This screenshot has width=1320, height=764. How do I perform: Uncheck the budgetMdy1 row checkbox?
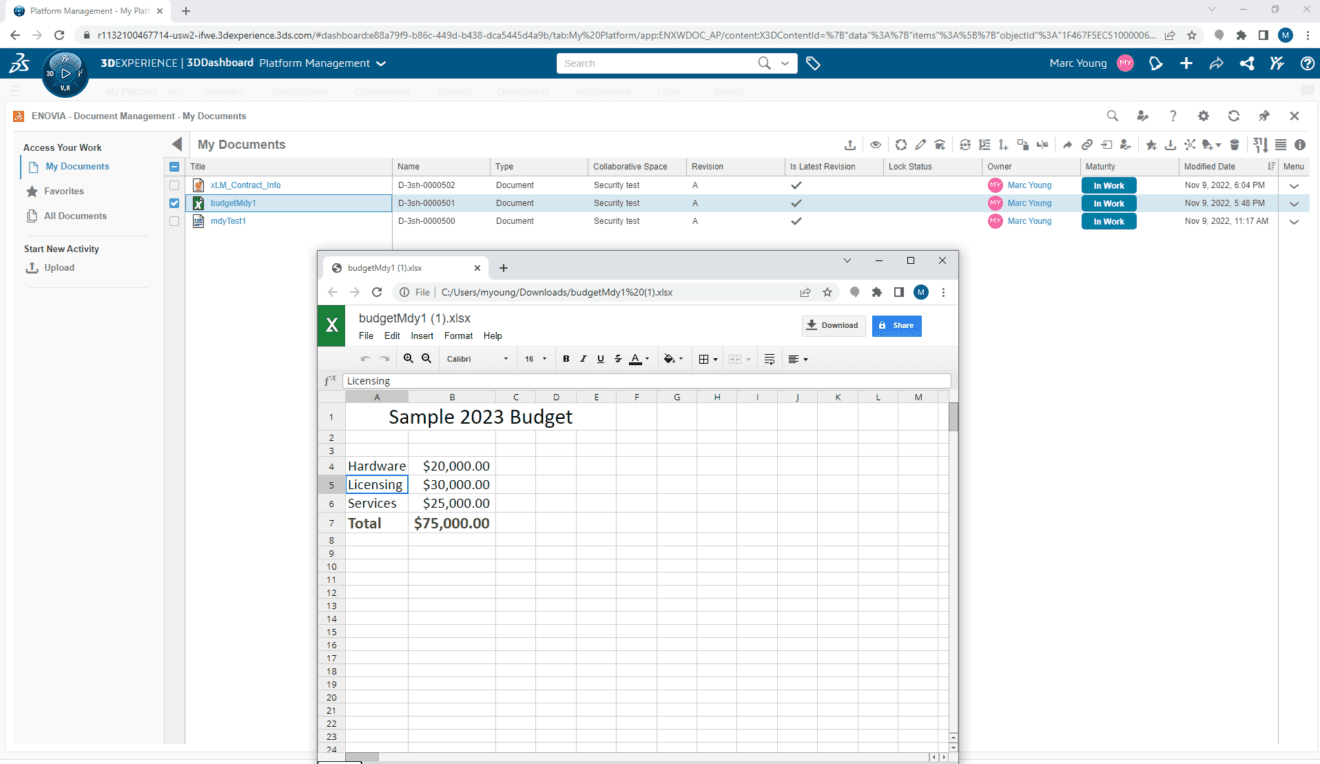tap(174, 203)
